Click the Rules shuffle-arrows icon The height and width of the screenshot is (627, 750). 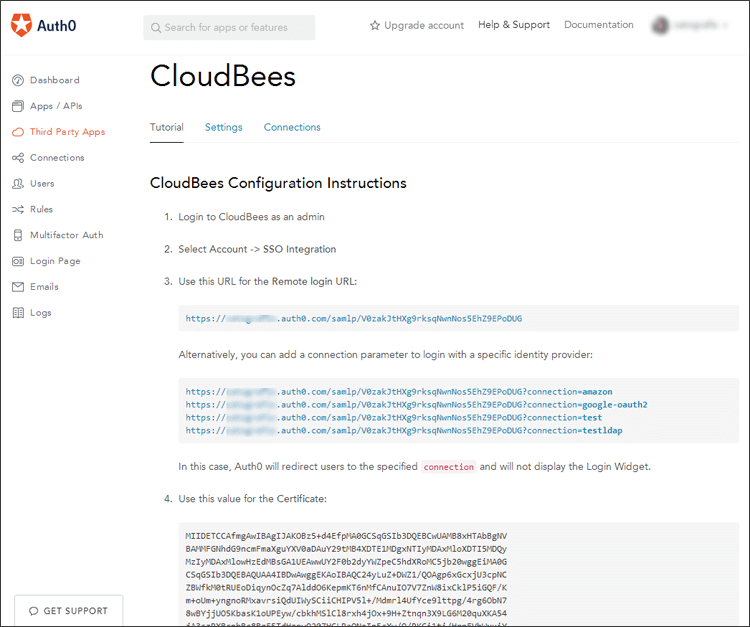pos(18,209)
